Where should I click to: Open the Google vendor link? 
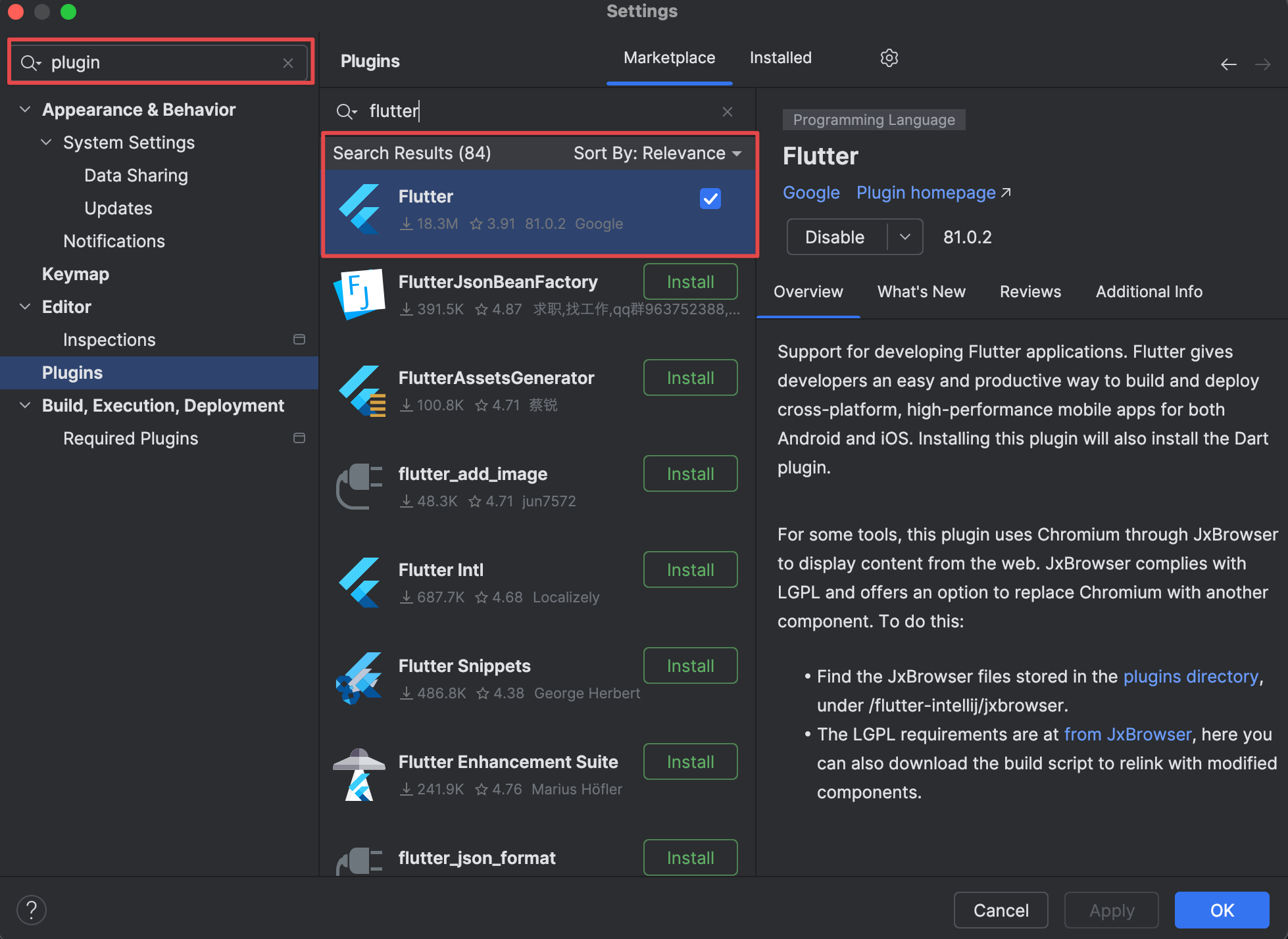[x=811, y=193]
